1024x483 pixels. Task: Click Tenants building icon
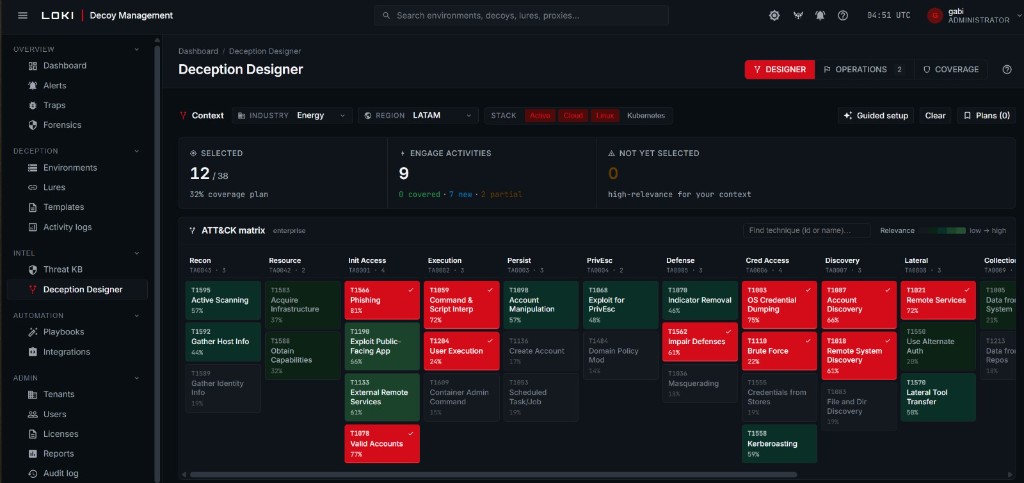[33, 394]
